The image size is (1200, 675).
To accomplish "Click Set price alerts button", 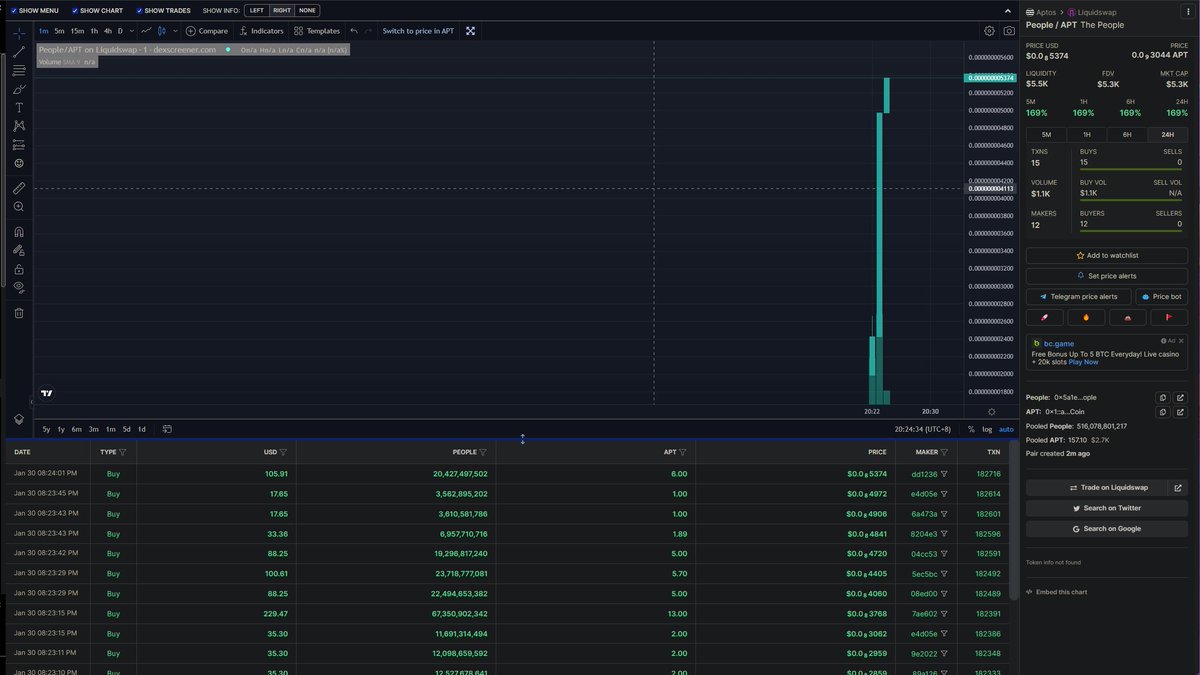I will 1107,276.
